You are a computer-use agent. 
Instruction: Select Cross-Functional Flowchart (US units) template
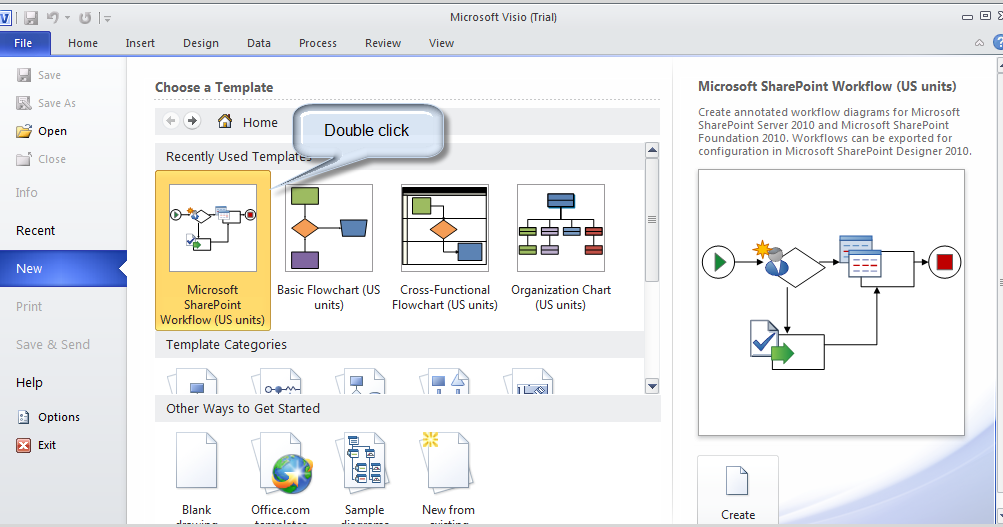point(445,246)
